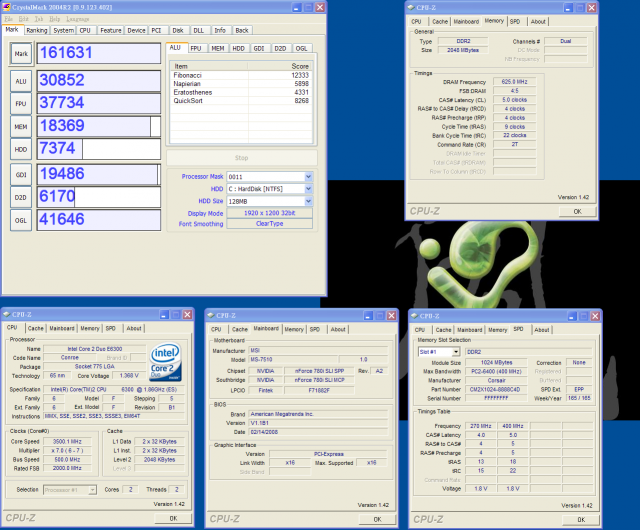The width and height of the screenshot is (640, 530).
Task: Switch to the Info tab
Action: tap(220, 30)
